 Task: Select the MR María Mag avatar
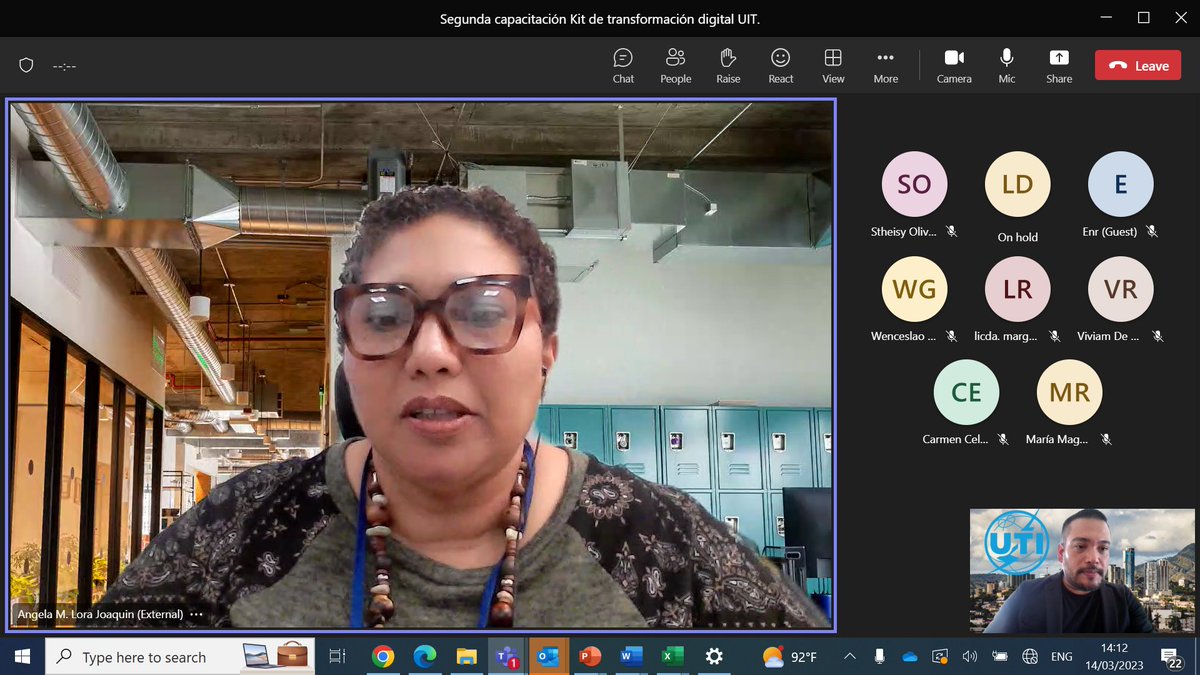click(x=1070, y=392)
